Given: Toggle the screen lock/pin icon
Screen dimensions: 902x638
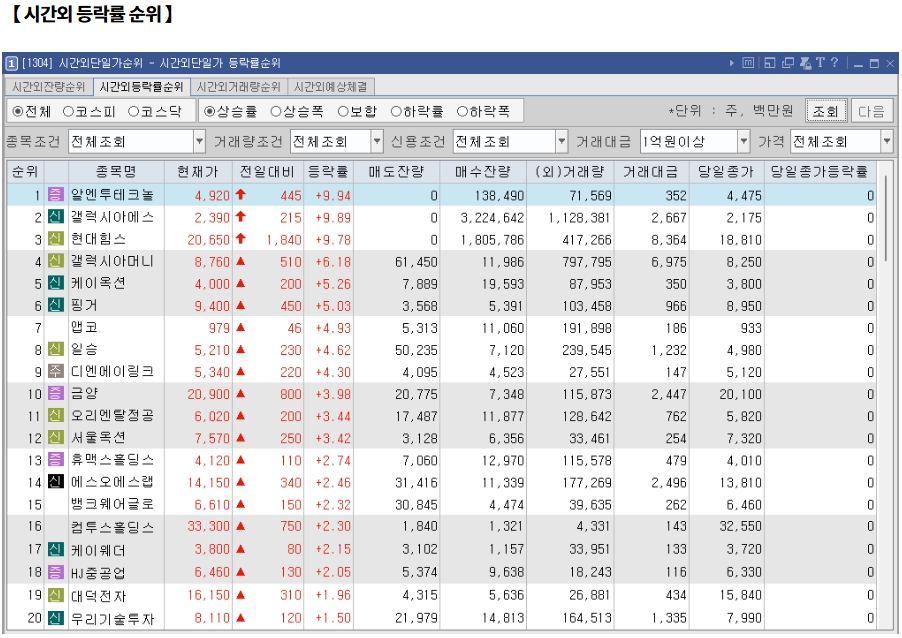Looking at the screenshot, I should (x=805, y=62).
